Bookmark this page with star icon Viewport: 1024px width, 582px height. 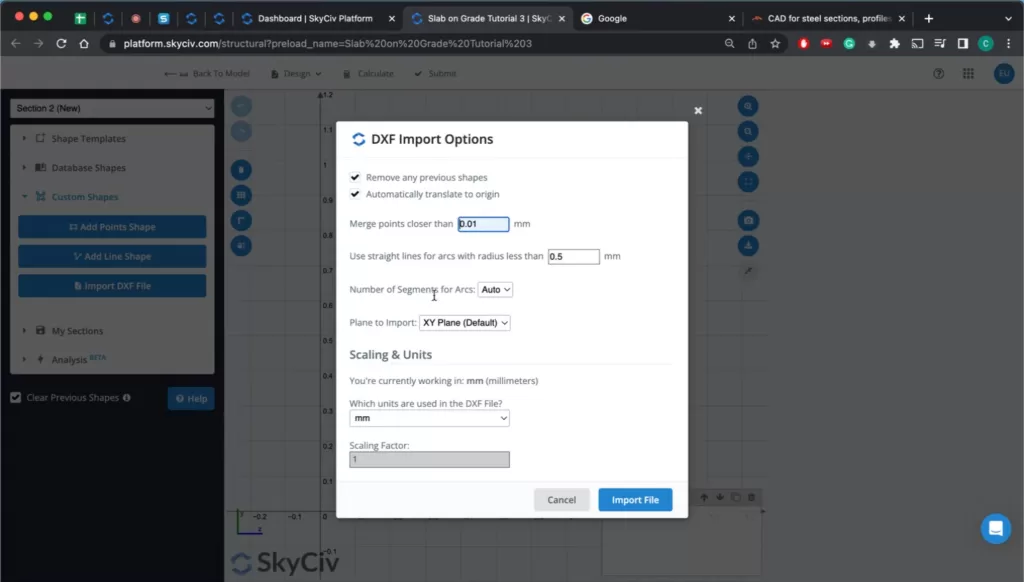(x=775, y=44)
